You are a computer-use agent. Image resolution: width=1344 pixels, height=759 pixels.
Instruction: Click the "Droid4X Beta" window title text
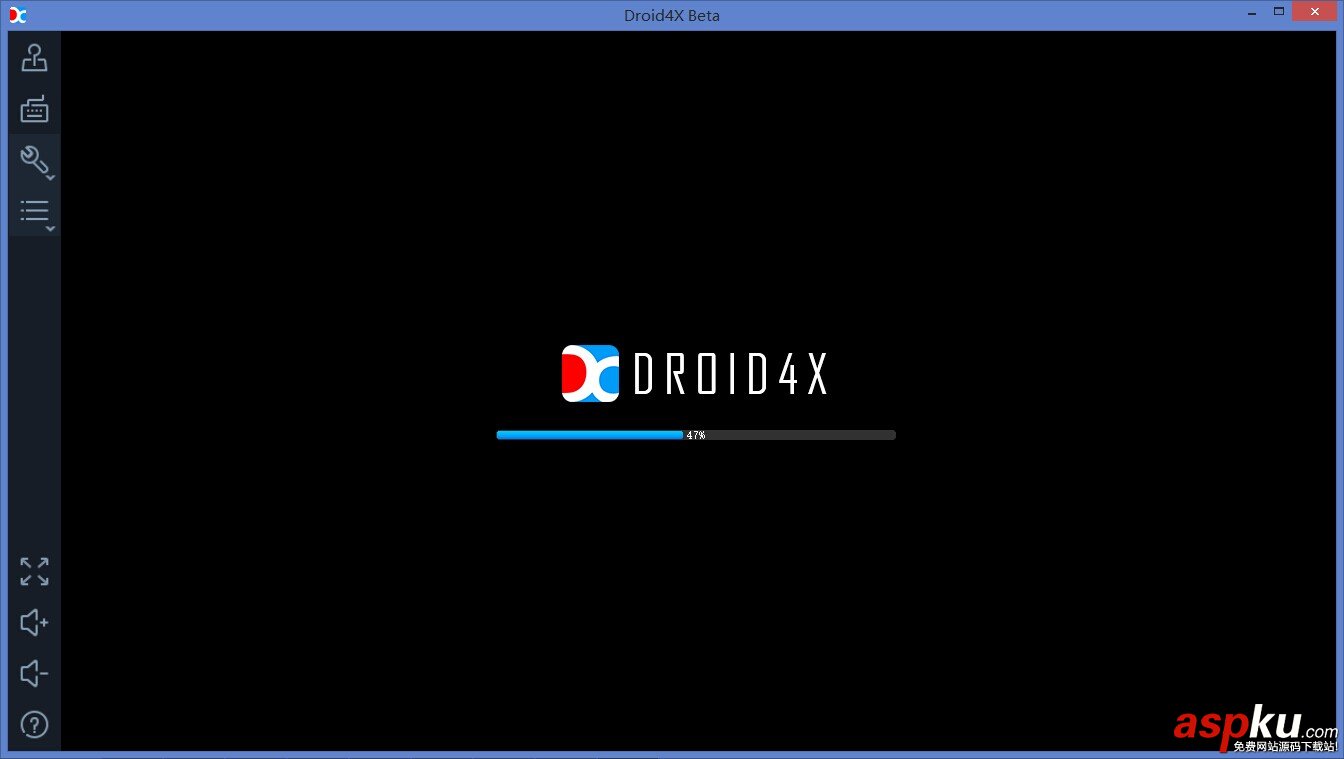click(671, 15)
